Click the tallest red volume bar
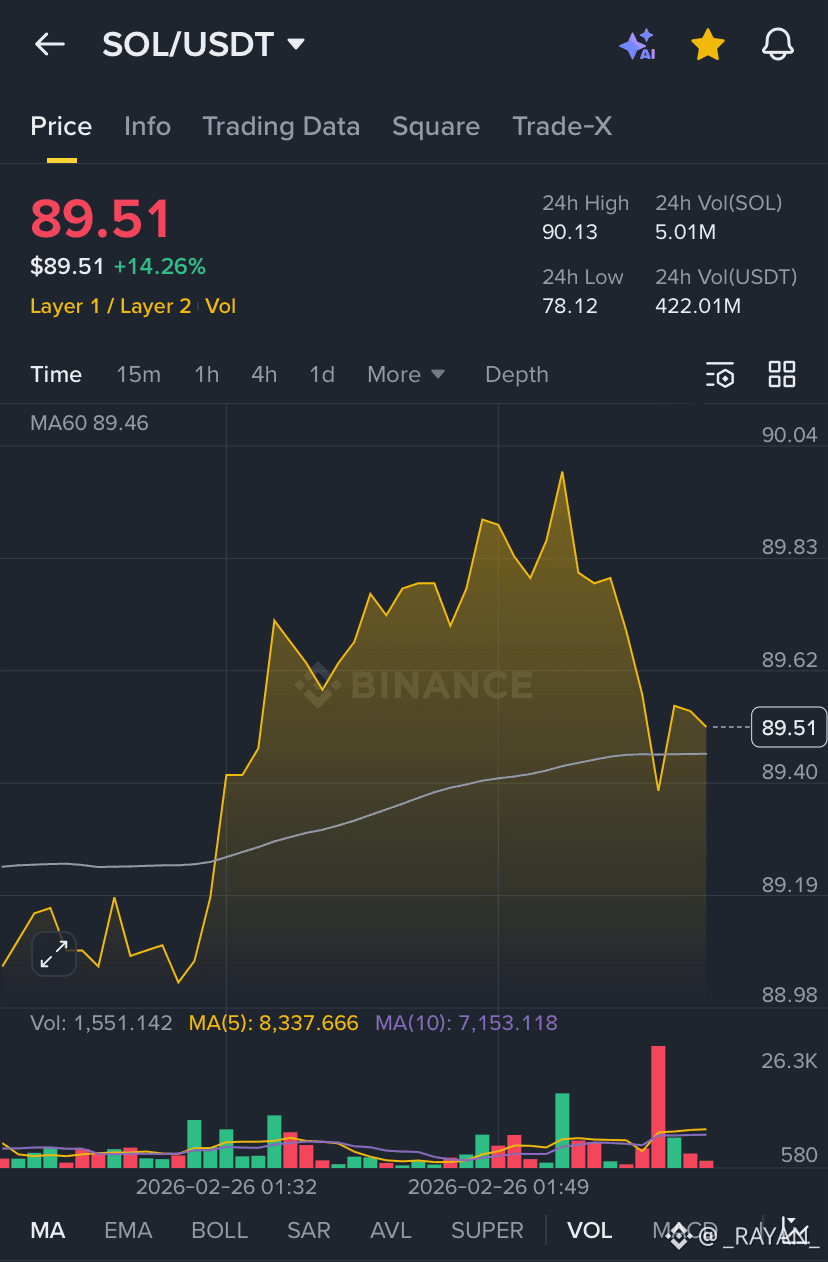The image size is (828, 1262). [x=658, y=1106]
